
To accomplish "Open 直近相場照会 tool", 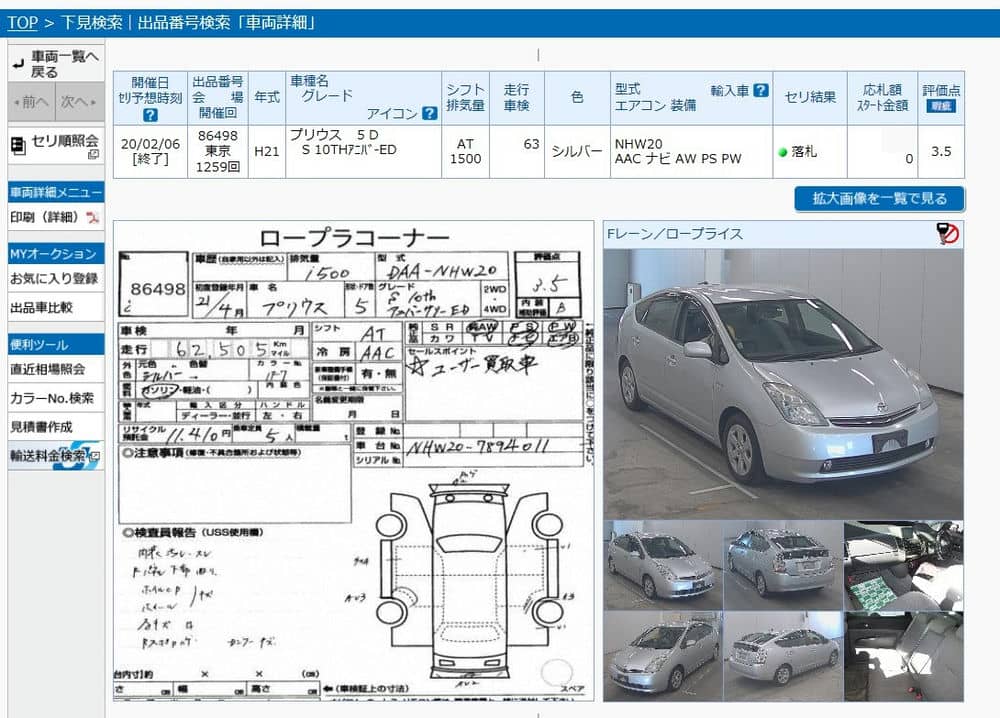I will point(48,369).
